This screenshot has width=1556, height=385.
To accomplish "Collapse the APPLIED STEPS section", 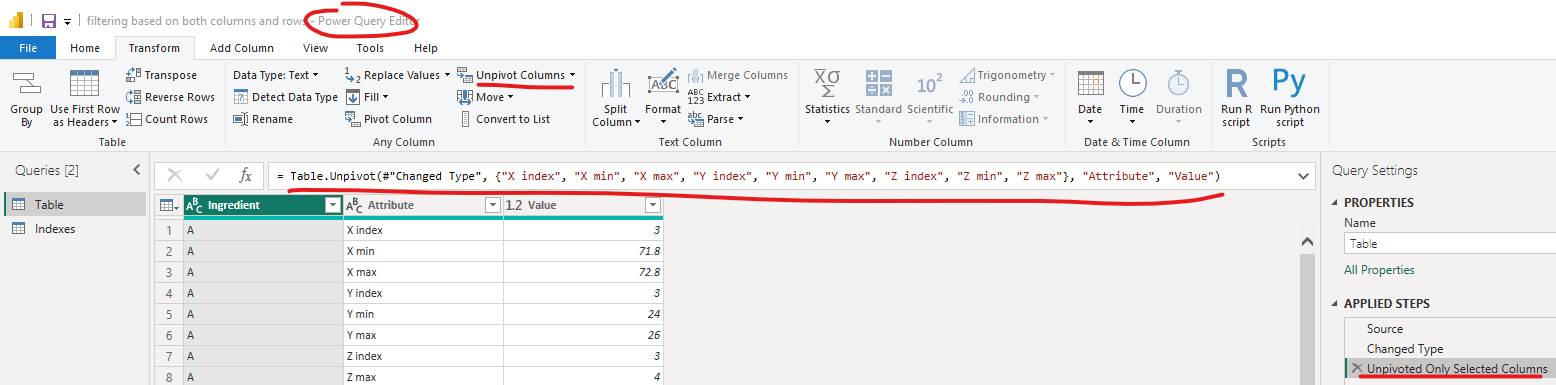I will pos(1336,303).
